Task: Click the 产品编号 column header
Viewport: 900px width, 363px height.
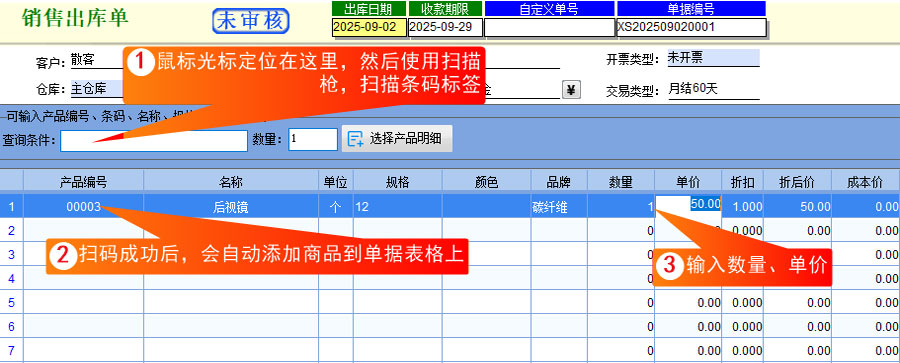Action: [83, 182]
